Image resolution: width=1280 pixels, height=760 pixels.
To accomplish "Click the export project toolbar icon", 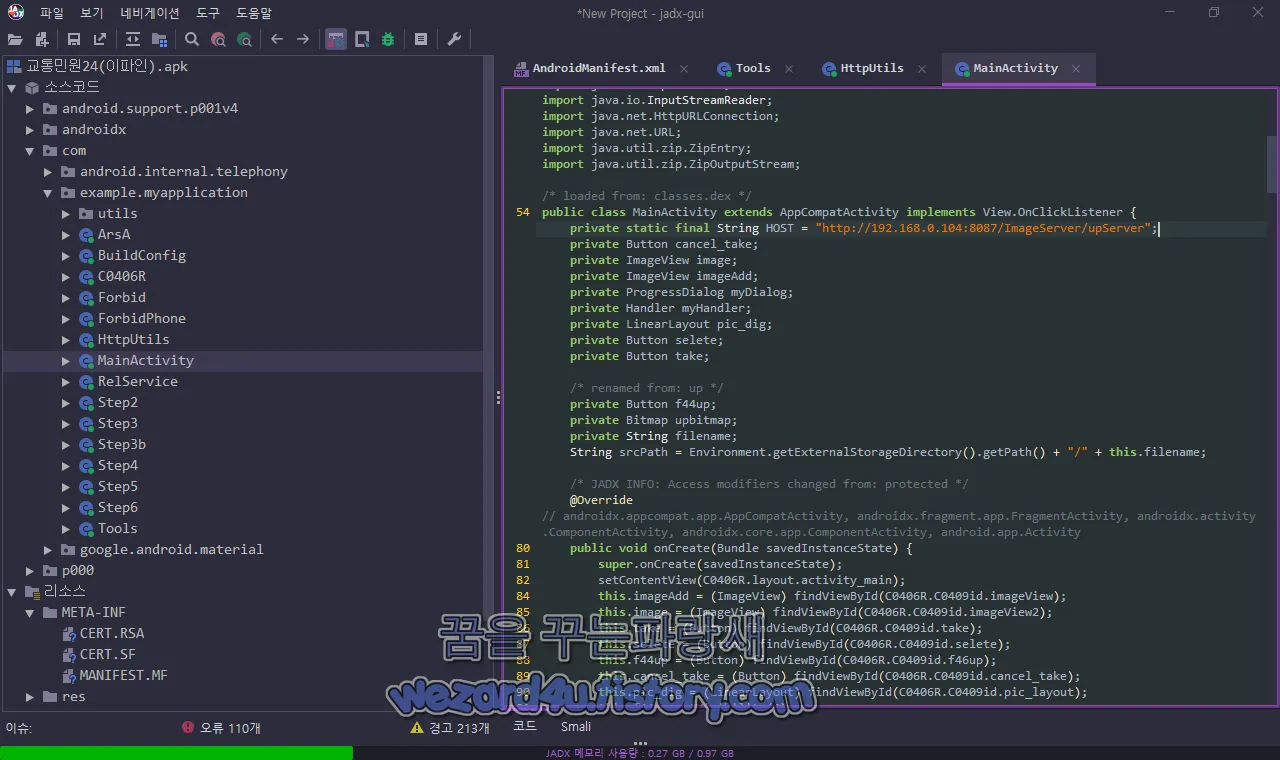I will (x=100, y=39).
